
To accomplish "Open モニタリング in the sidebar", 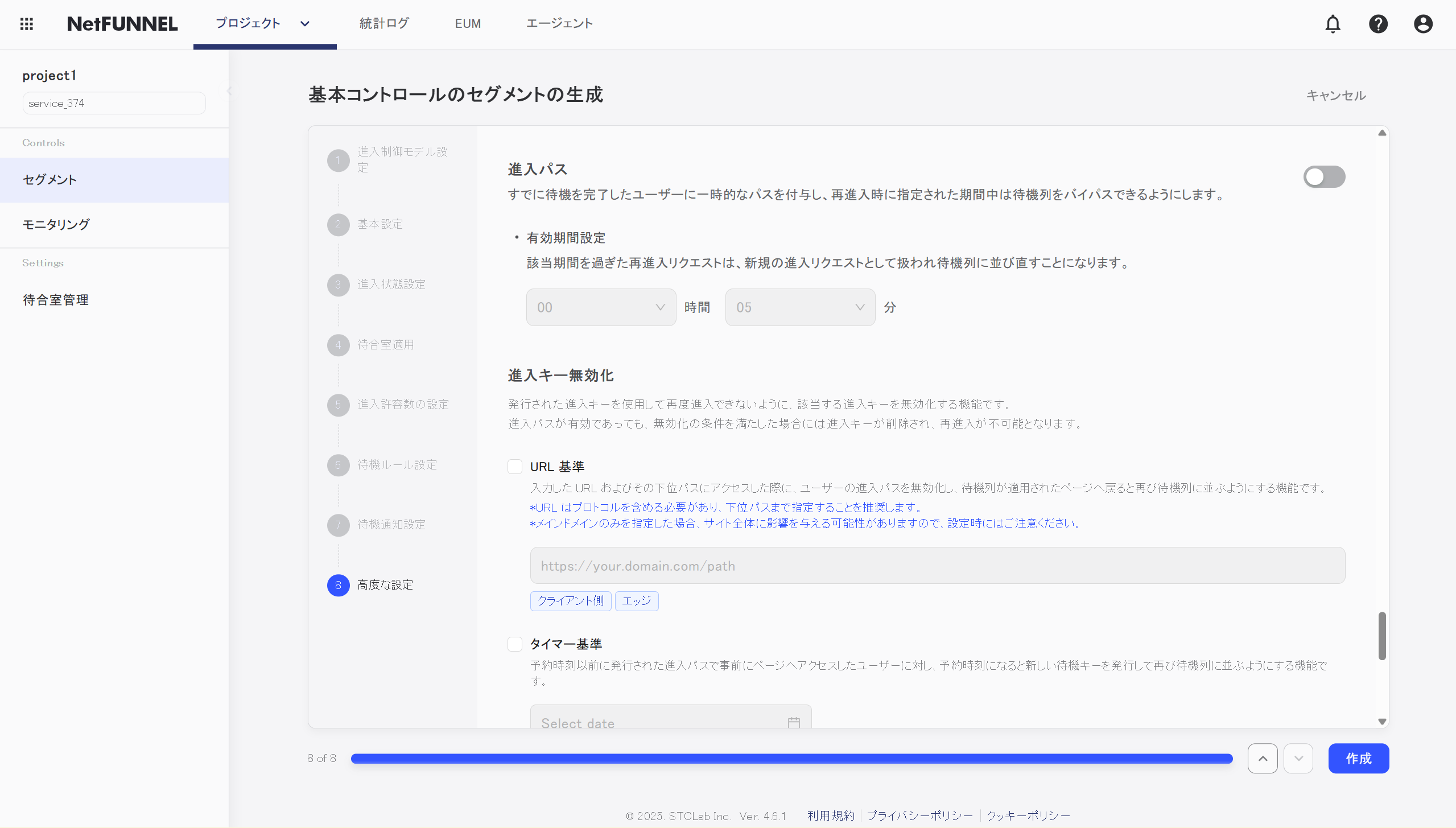I will coord(56,224).
